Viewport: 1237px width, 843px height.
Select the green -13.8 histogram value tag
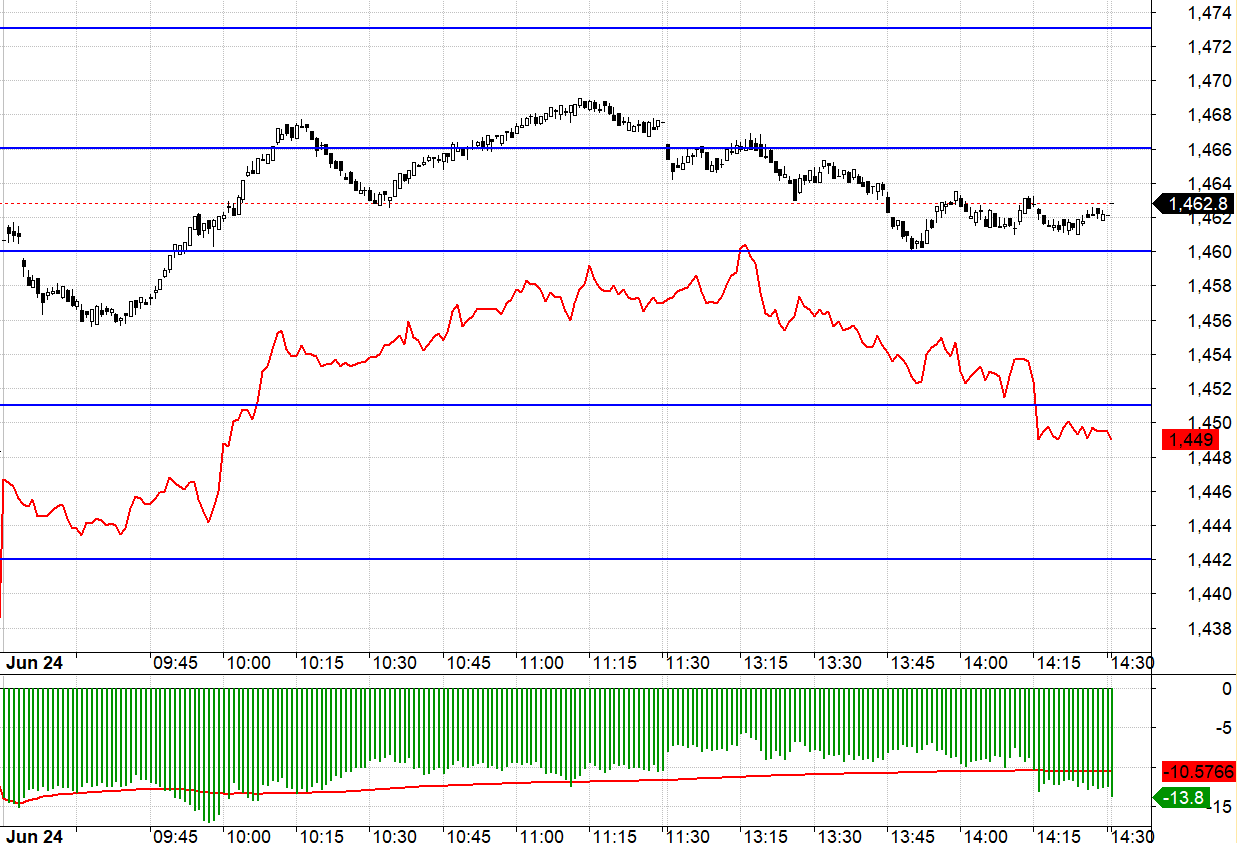click(1181, 798)
